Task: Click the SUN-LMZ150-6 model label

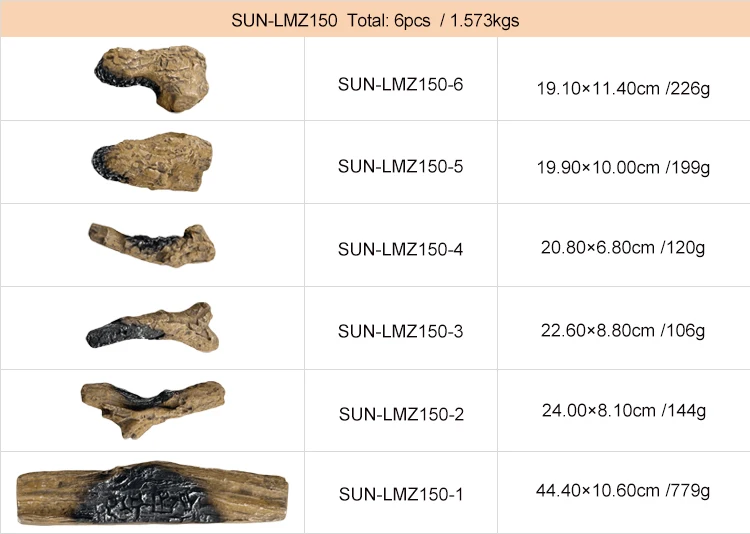Action: tap(400, 84)
